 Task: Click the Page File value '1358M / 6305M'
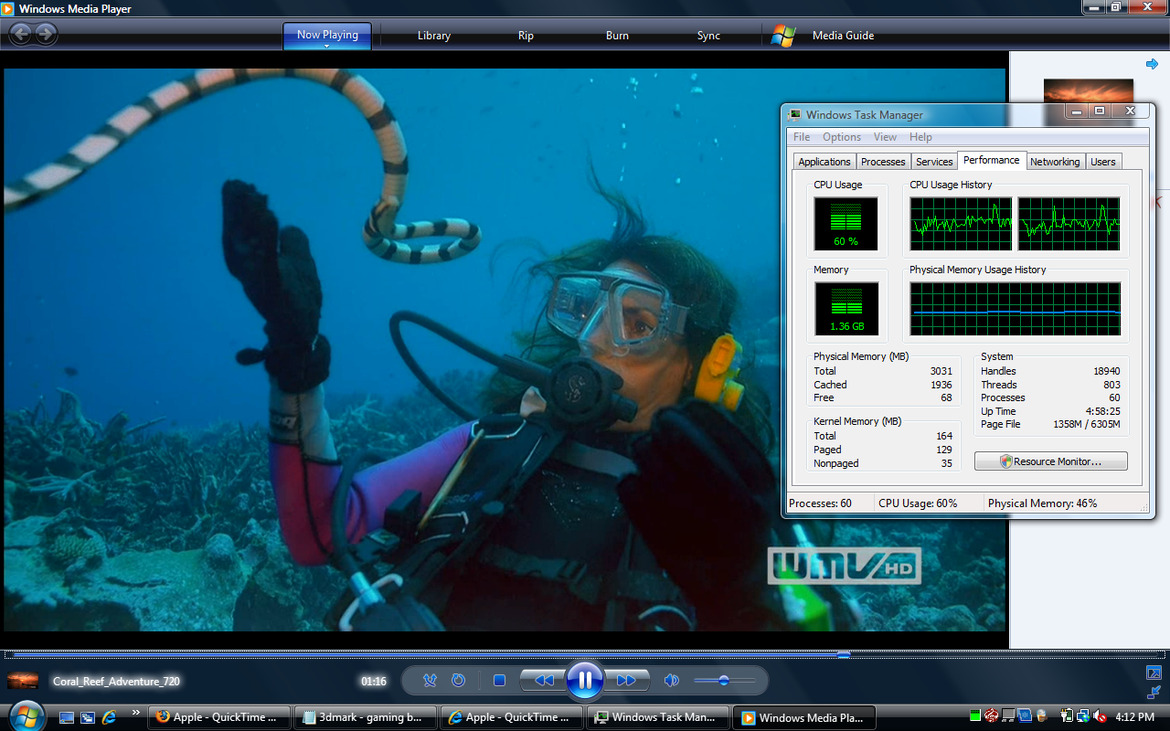[x=1086, y=424]
